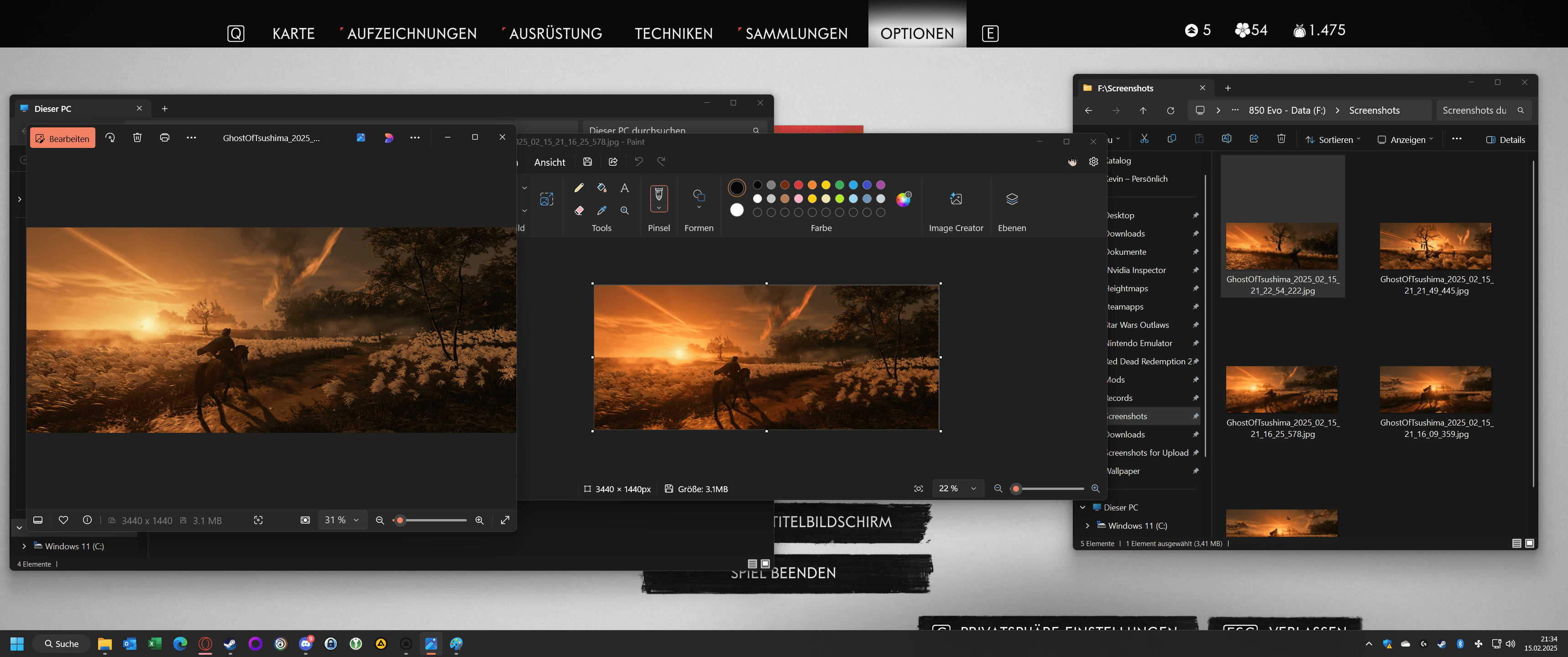Screen dimensions: 1568x657
Task: Refresh the F:\Screenshots Explorer folder
Action: (1170, 110)
